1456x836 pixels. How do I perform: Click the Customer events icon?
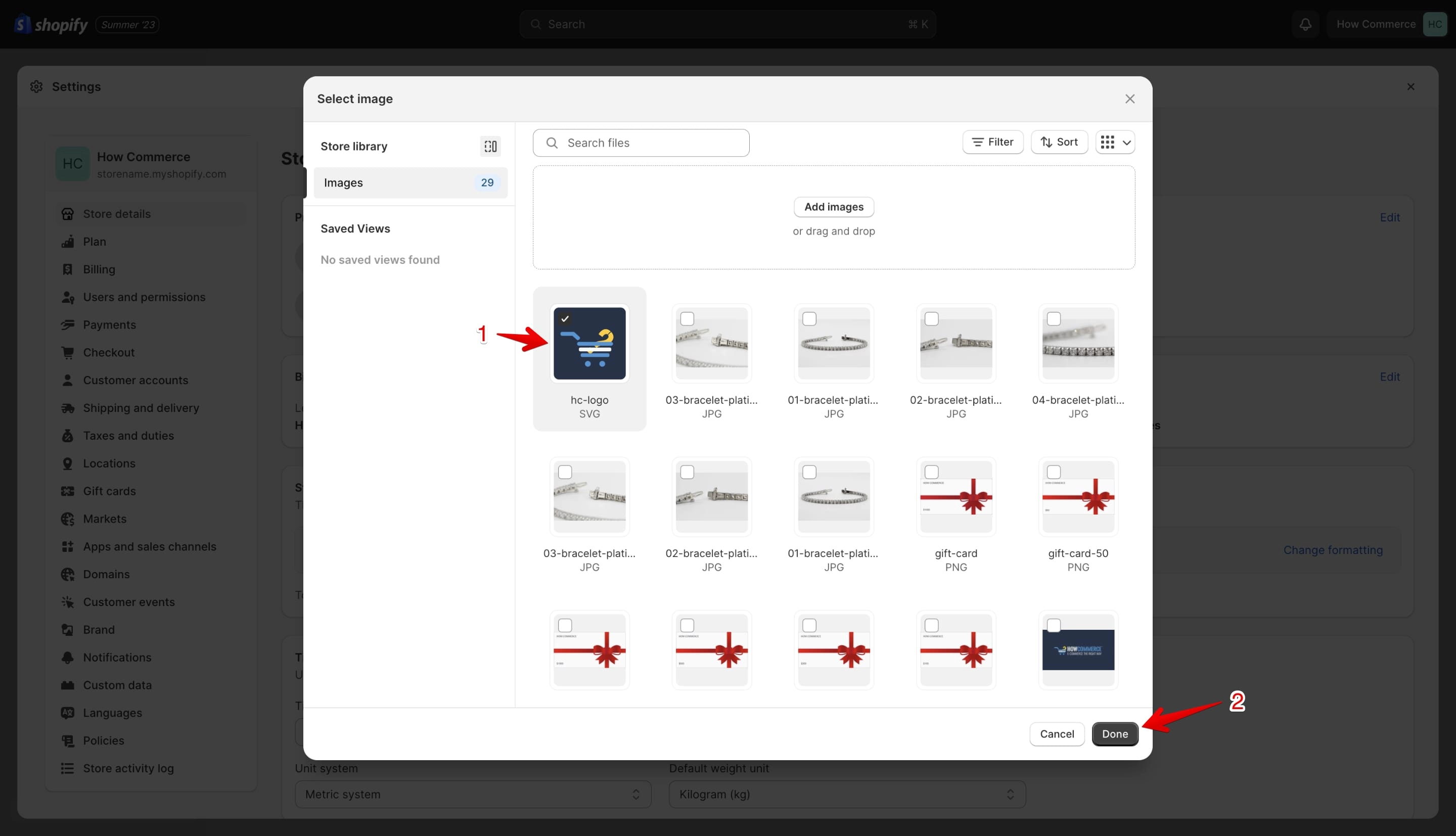click(x=68, y=602)
